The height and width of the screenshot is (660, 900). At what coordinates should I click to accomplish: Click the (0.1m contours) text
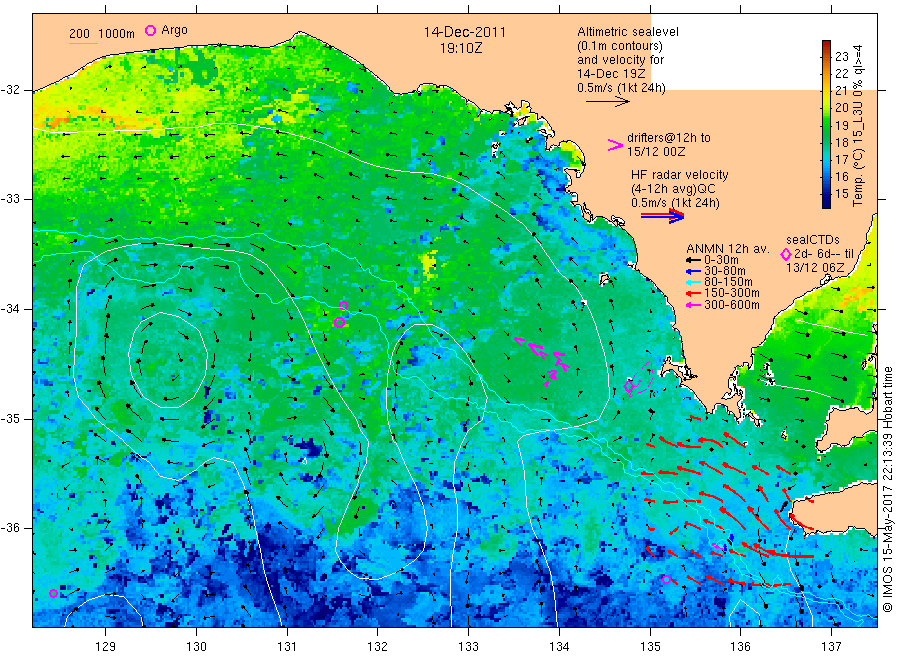(620, 46)
